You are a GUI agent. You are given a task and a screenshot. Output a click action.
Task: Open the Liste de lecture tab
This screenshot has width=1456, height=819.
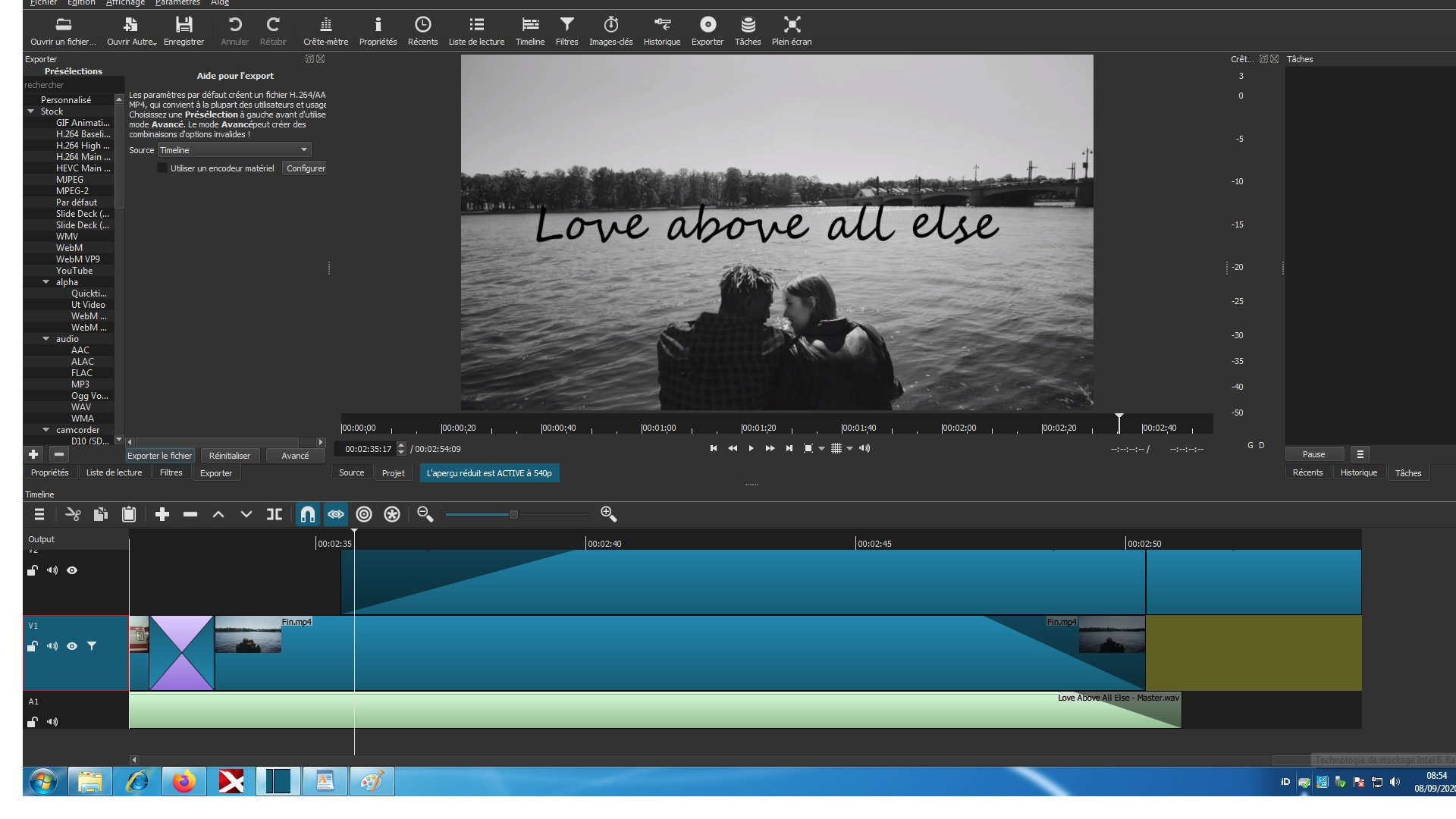[114, 473]
